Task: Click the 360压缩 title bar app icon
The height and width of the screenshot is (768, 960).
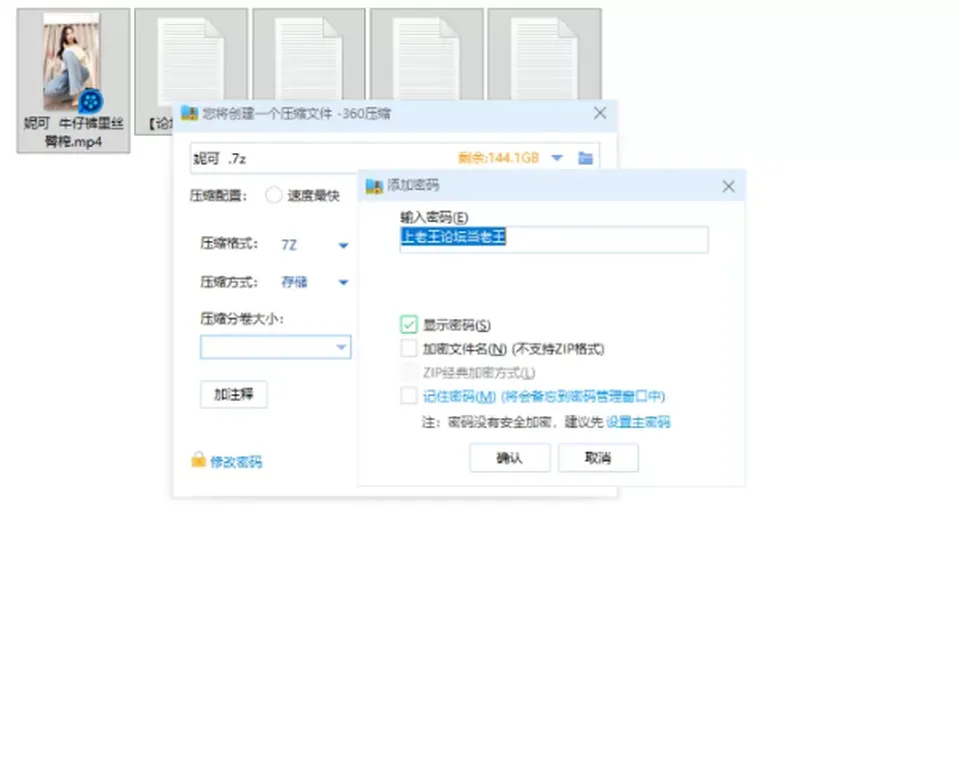Action: click(189, 113)
